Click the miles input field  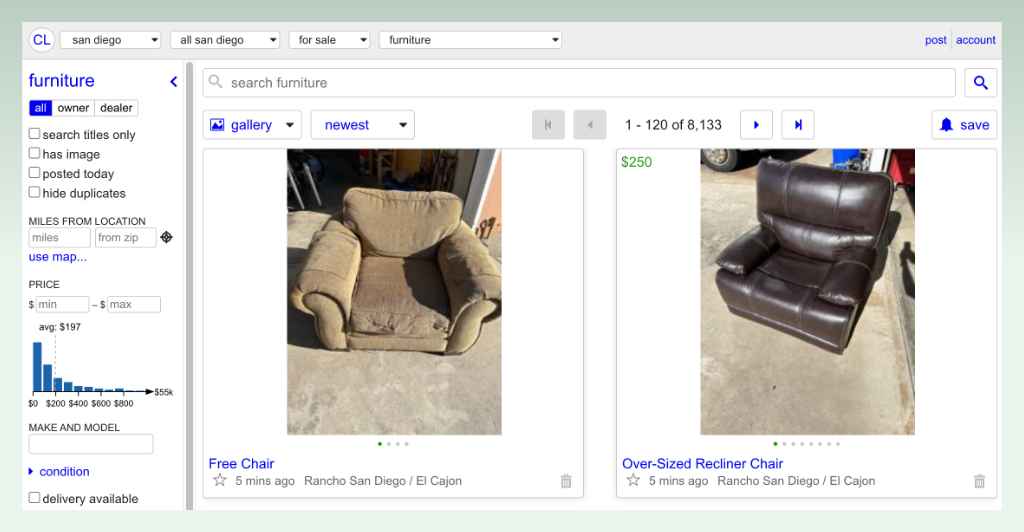[59, 238]
